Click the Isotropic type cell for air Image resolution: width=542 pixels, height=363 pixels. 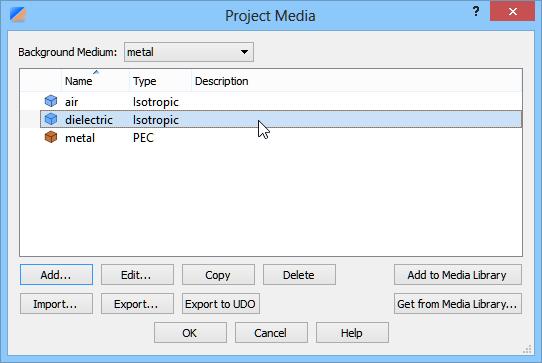pyautogui.click(x=156, y=102)
